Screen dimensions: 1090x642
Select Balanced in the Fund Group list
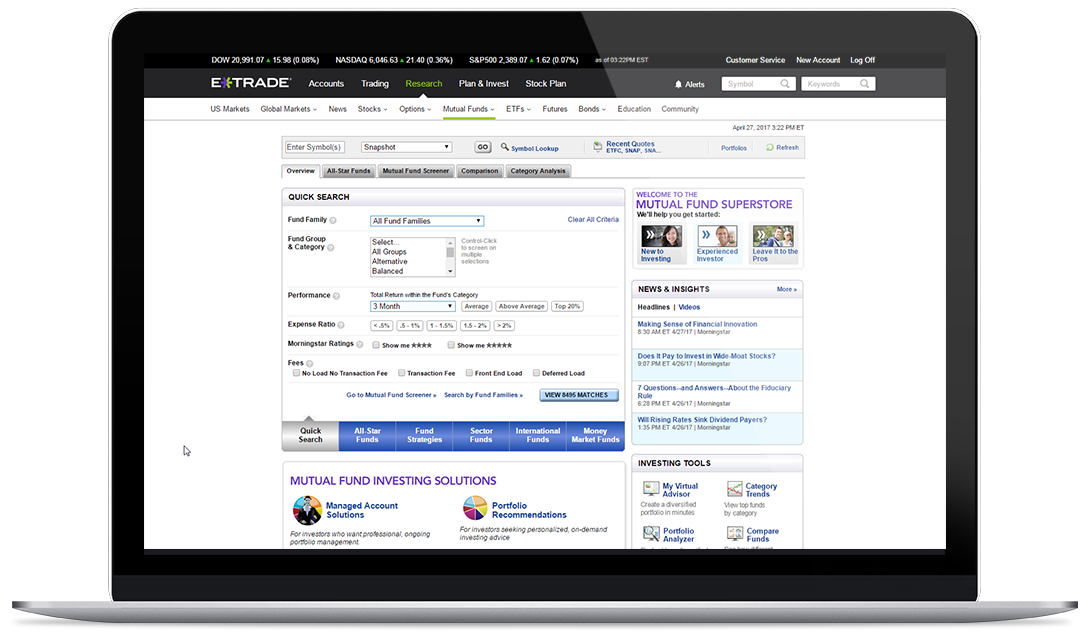click(x=387, y=272)
